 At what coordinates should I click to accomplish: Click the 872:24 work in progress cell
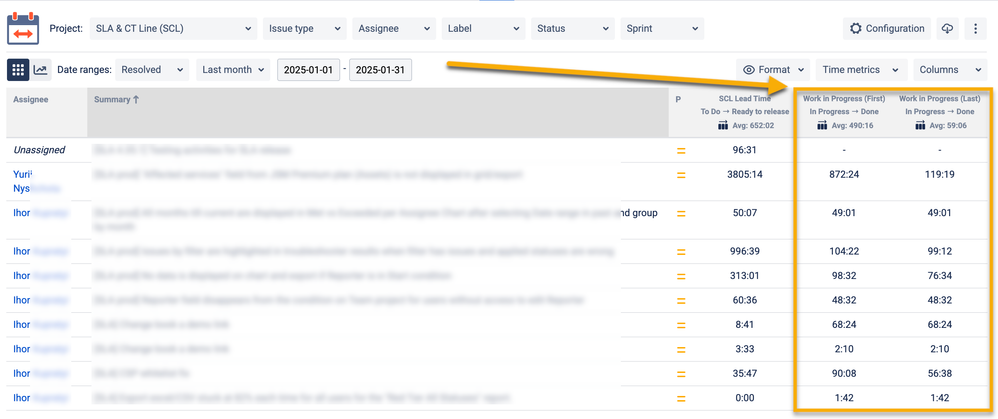point(843,174)
